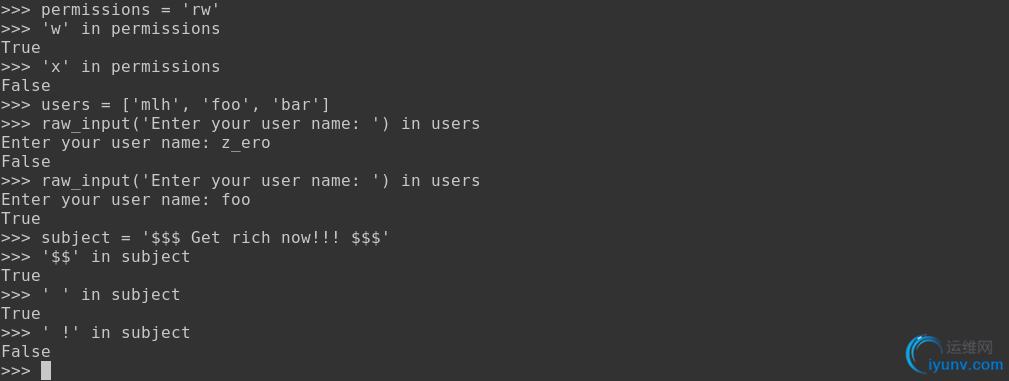This screenshot has height=381, width=1009.
Task: Click the iyunv.com watermark text
Action: point(965,366)
